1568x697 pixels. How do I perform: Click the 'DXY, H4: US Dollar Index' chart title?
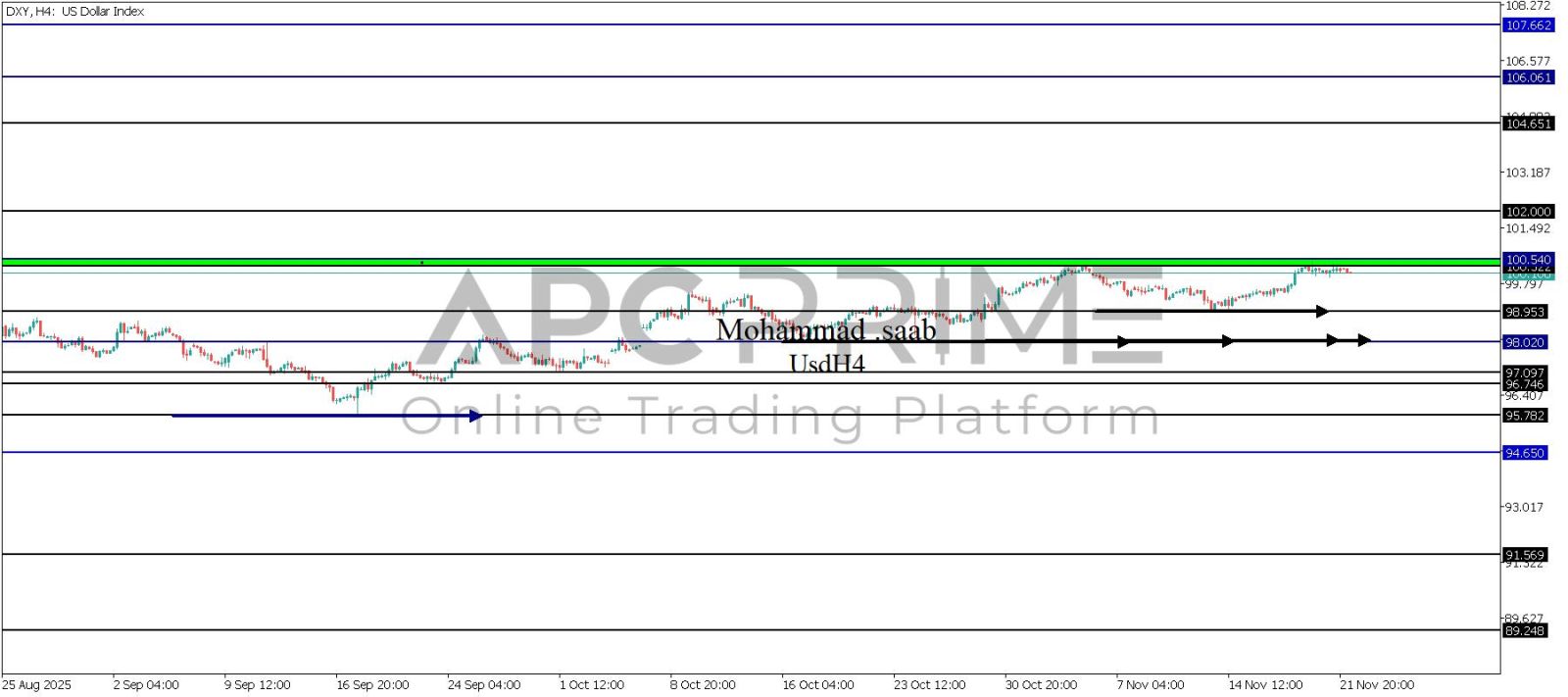(74, 12)
